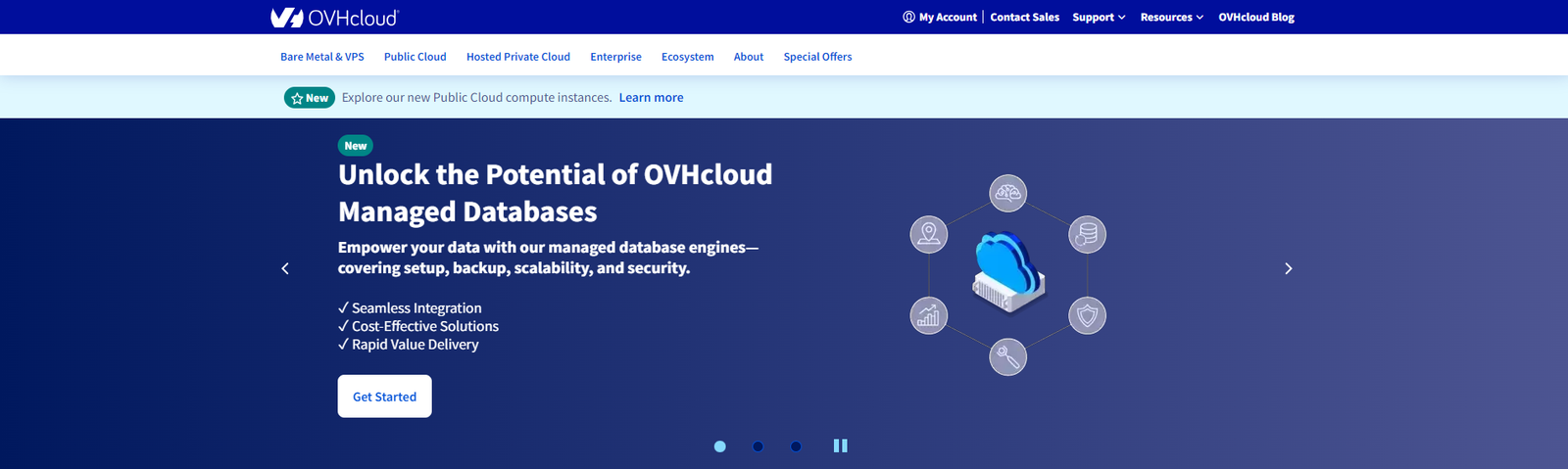The height and width of the screenshot is (469, 1568).
Task: Expand the Support dropdown menu
Action: pos(1099,18)
